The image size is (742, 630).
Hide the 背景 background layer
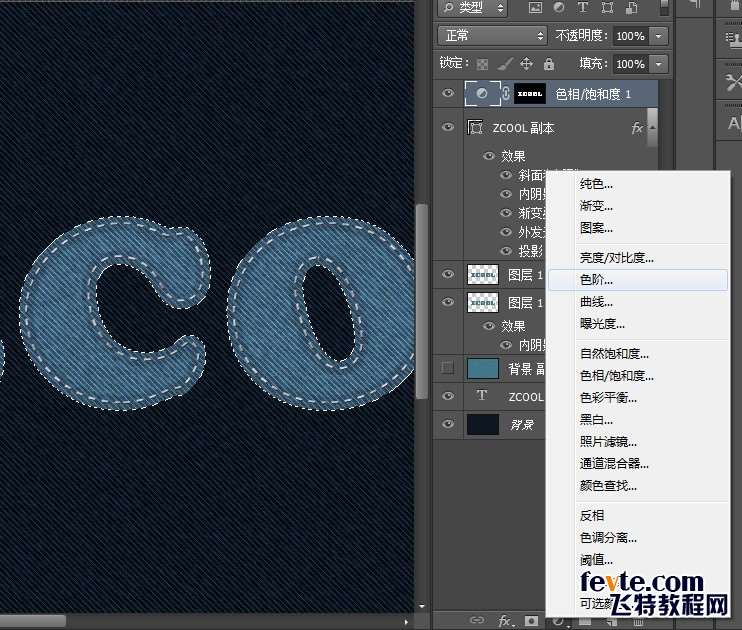tap(448, 424)
